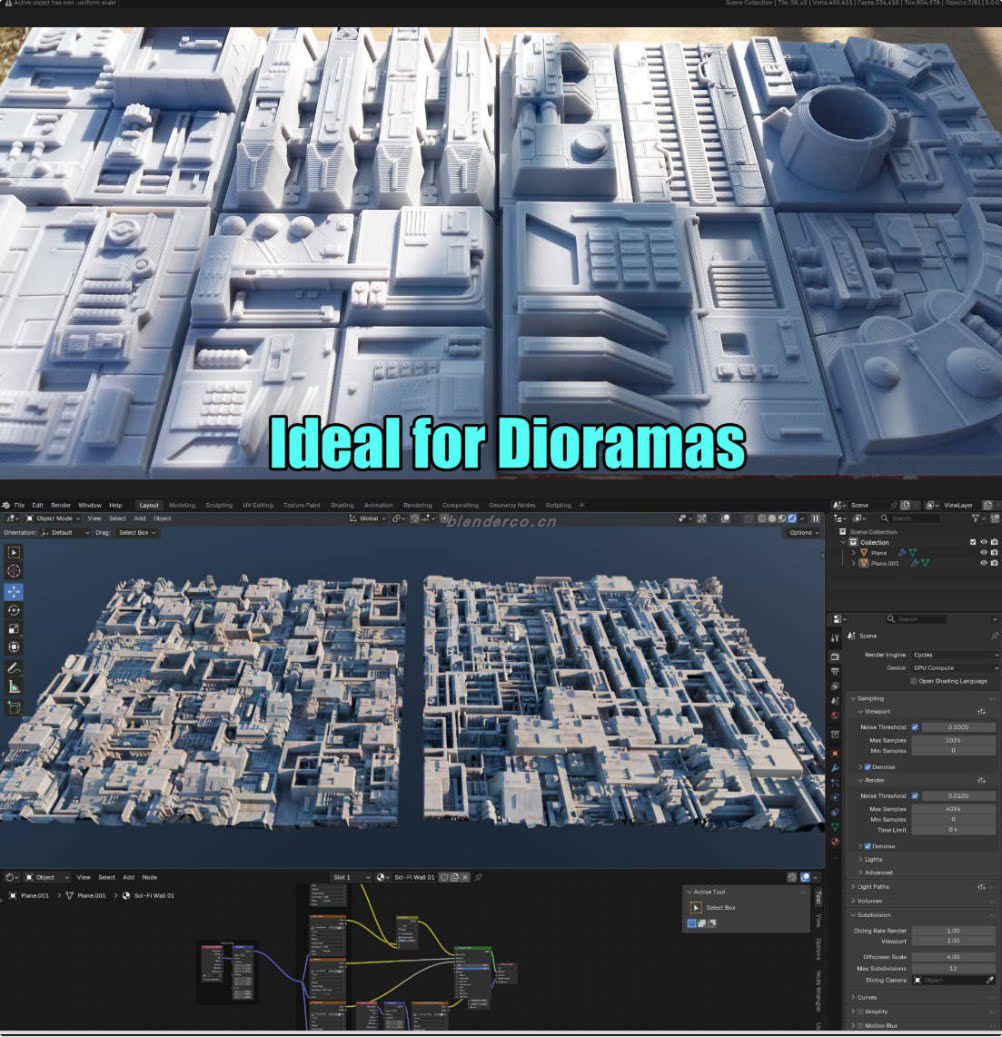This screenshot has height=1037, width=1002.
Task: Open the Output properties tab
Action: click(x=835, y=671)
